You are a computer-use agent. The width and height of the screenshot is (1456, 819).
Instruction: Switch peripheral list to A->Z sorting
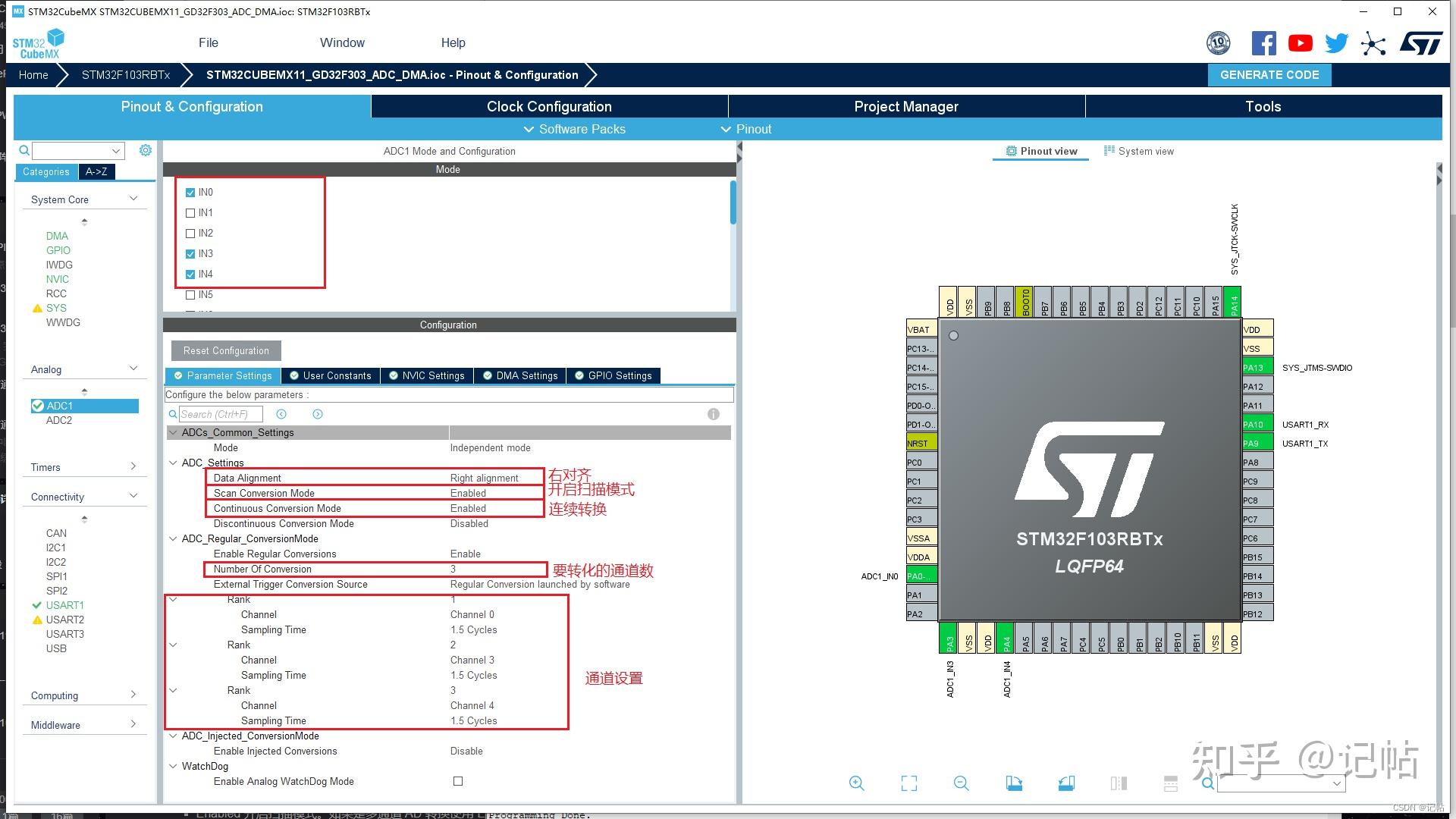(96, 171)
